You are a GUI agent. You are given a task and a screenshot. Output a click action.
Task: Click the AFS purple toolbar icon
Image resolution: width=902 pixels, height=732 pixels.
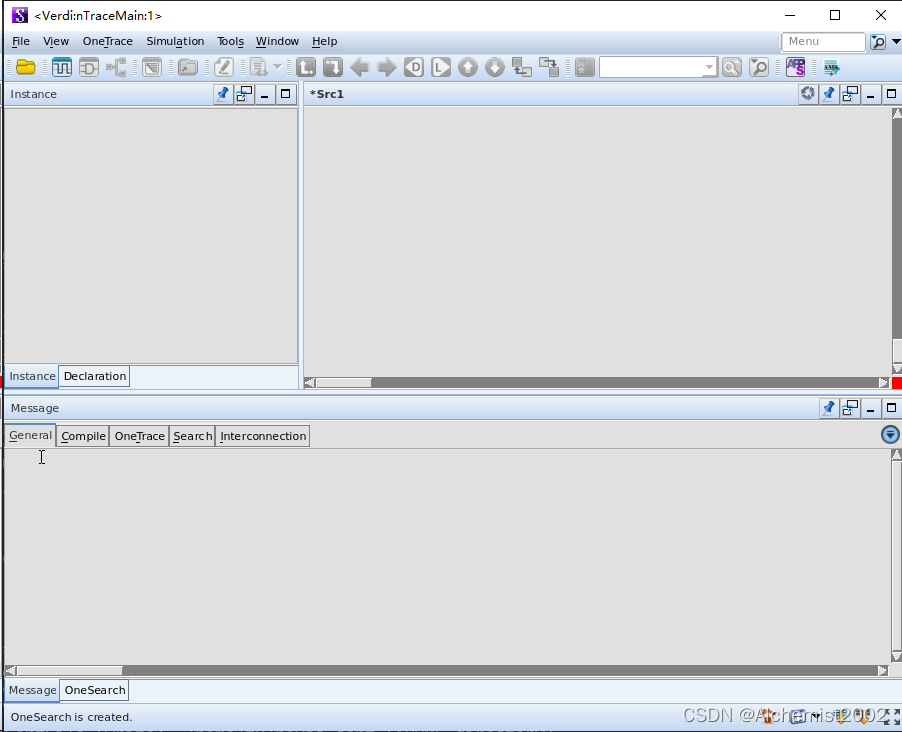point(796,67)
